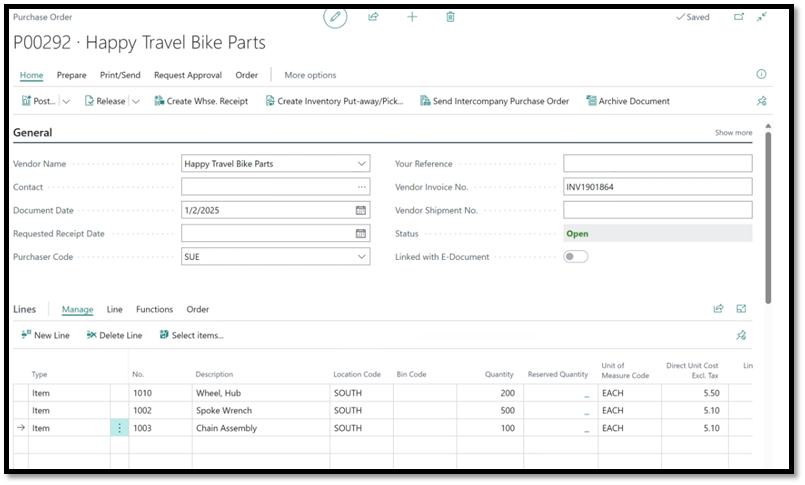805x485 pixels.
Task: Open Requested Receipt Date calendar picker
Action: tap(361, 234)
